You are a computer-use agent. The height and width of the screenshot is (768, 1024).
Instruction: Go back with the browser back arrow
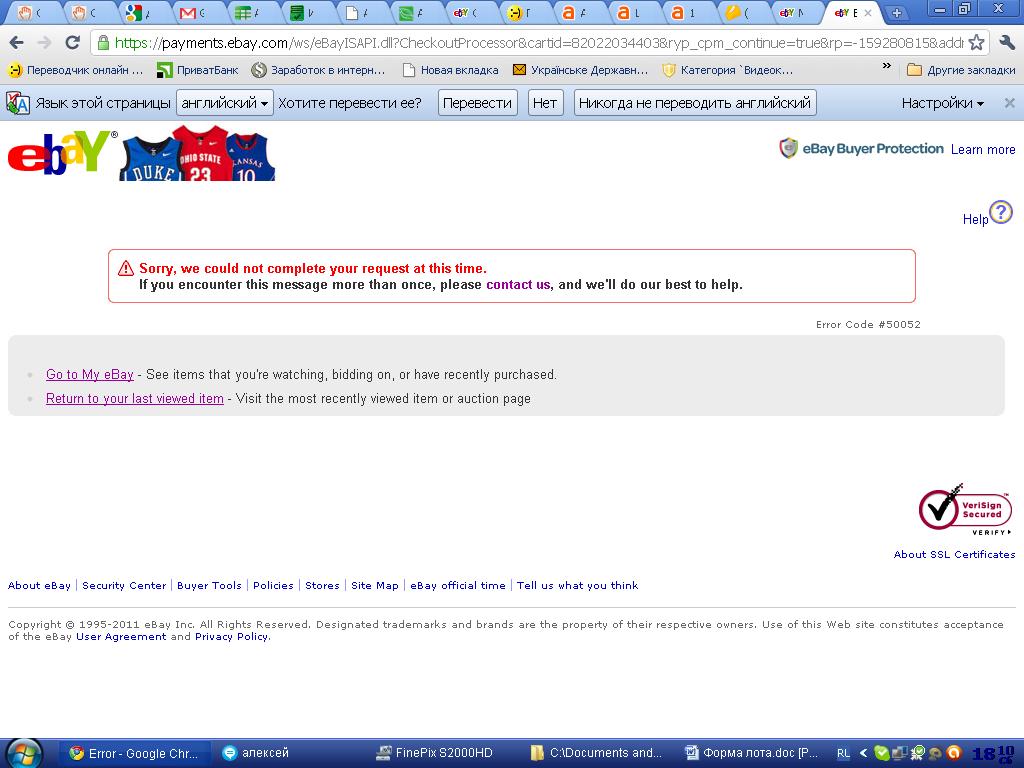16,43
